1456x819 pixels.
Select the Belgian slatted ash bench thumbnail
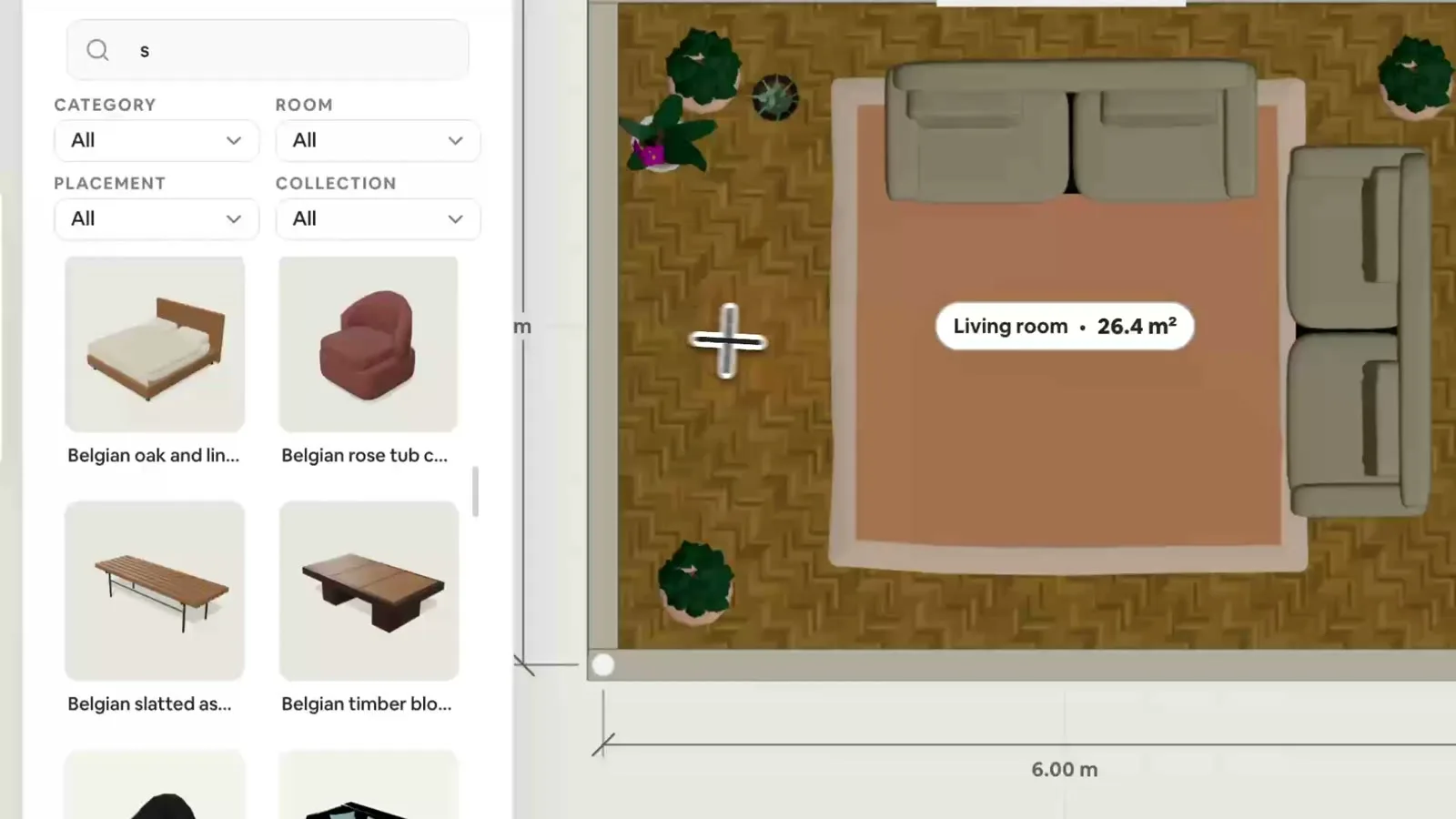[155, 591]
